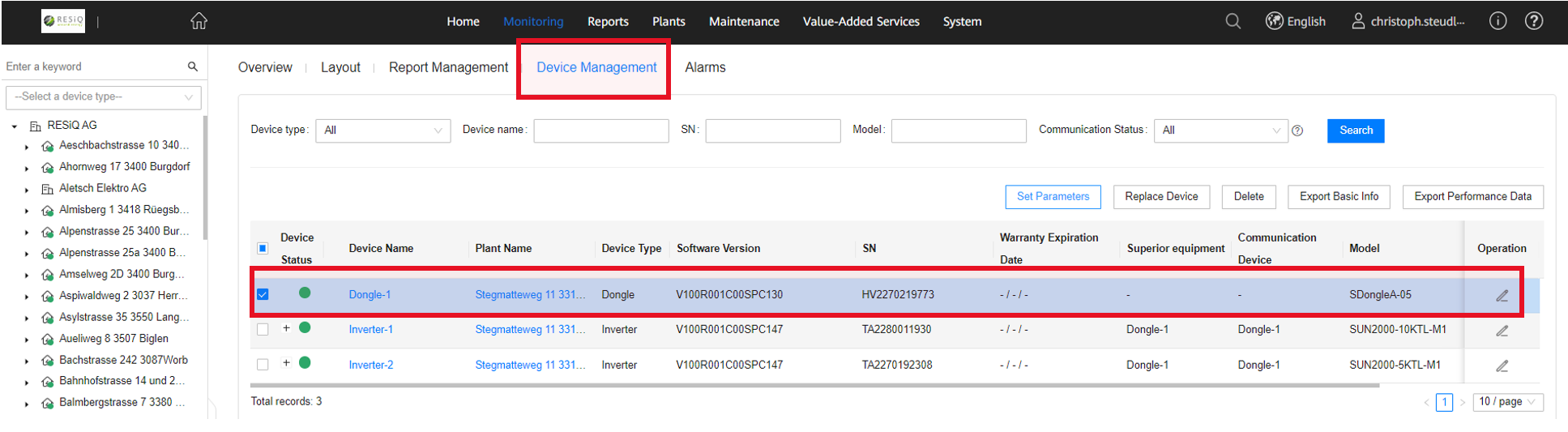Uncheck the Dongle-1 row checkbox

[x=263, y=294]
